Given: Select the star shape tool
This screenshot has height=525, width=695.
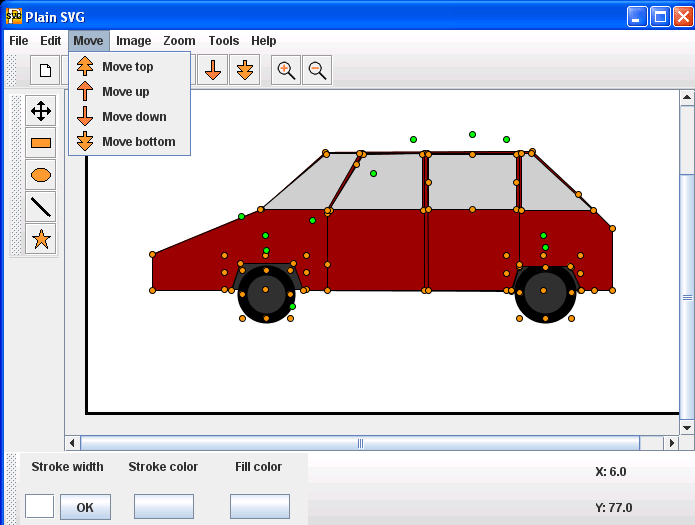Looking at the screenshot, I should pos(41,239).
